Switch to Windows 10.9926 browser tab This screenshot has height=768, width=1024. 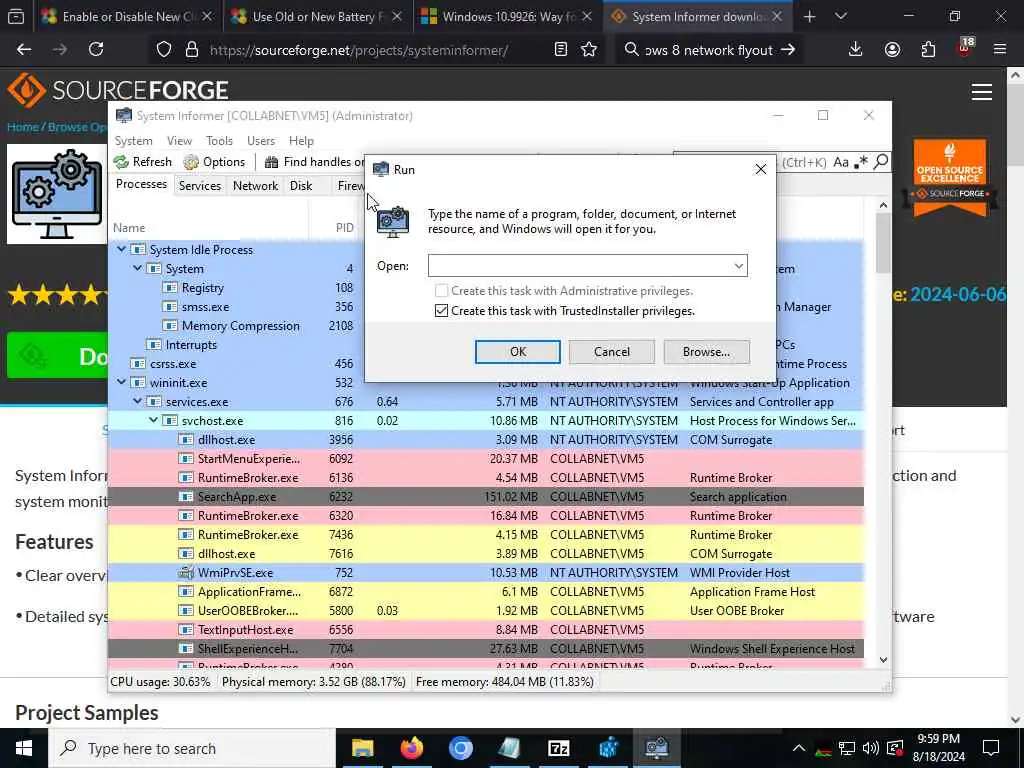click(506, 16)
